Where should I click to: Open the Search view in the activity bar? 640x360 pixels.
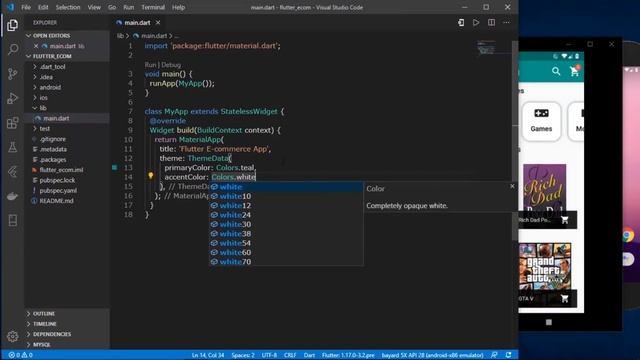[13, 49]
